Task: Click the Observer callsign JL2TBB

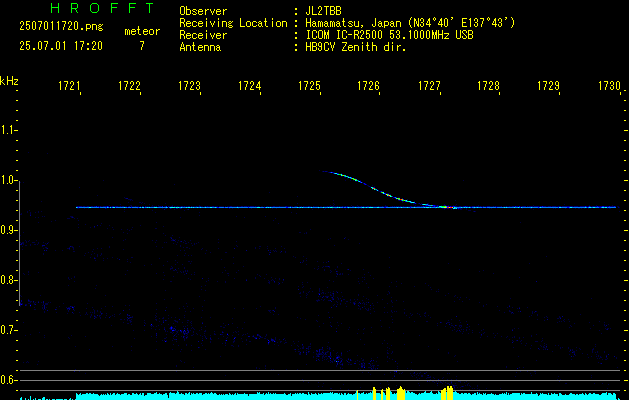Action: click(x=323, y=11)
